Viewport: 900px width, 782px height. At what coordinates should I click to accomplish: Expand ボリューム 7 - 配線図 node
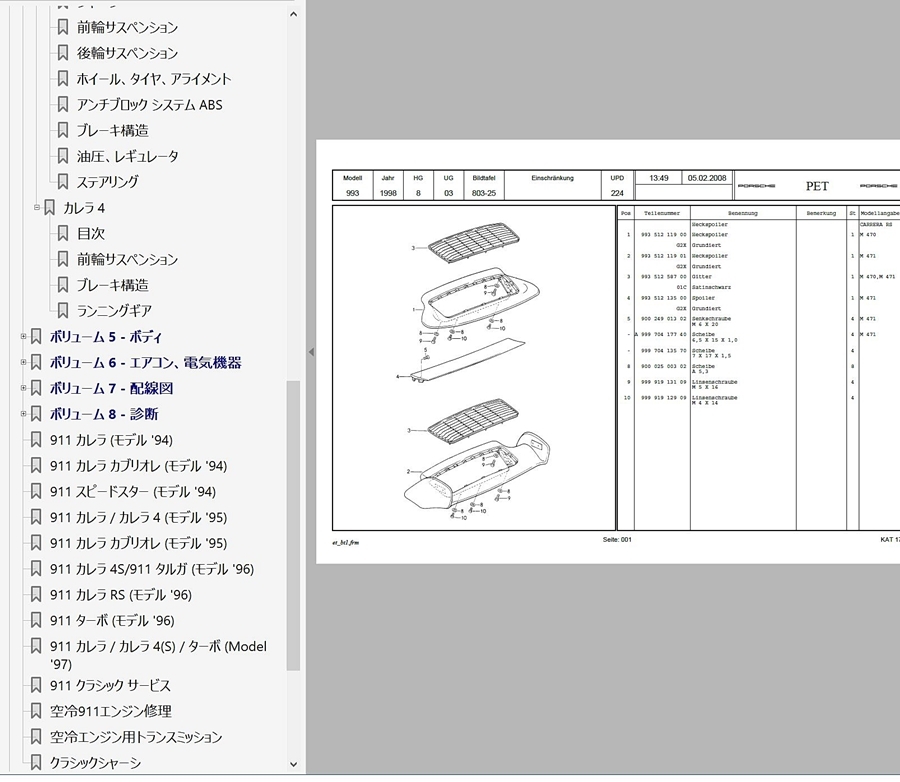point(24,388)
